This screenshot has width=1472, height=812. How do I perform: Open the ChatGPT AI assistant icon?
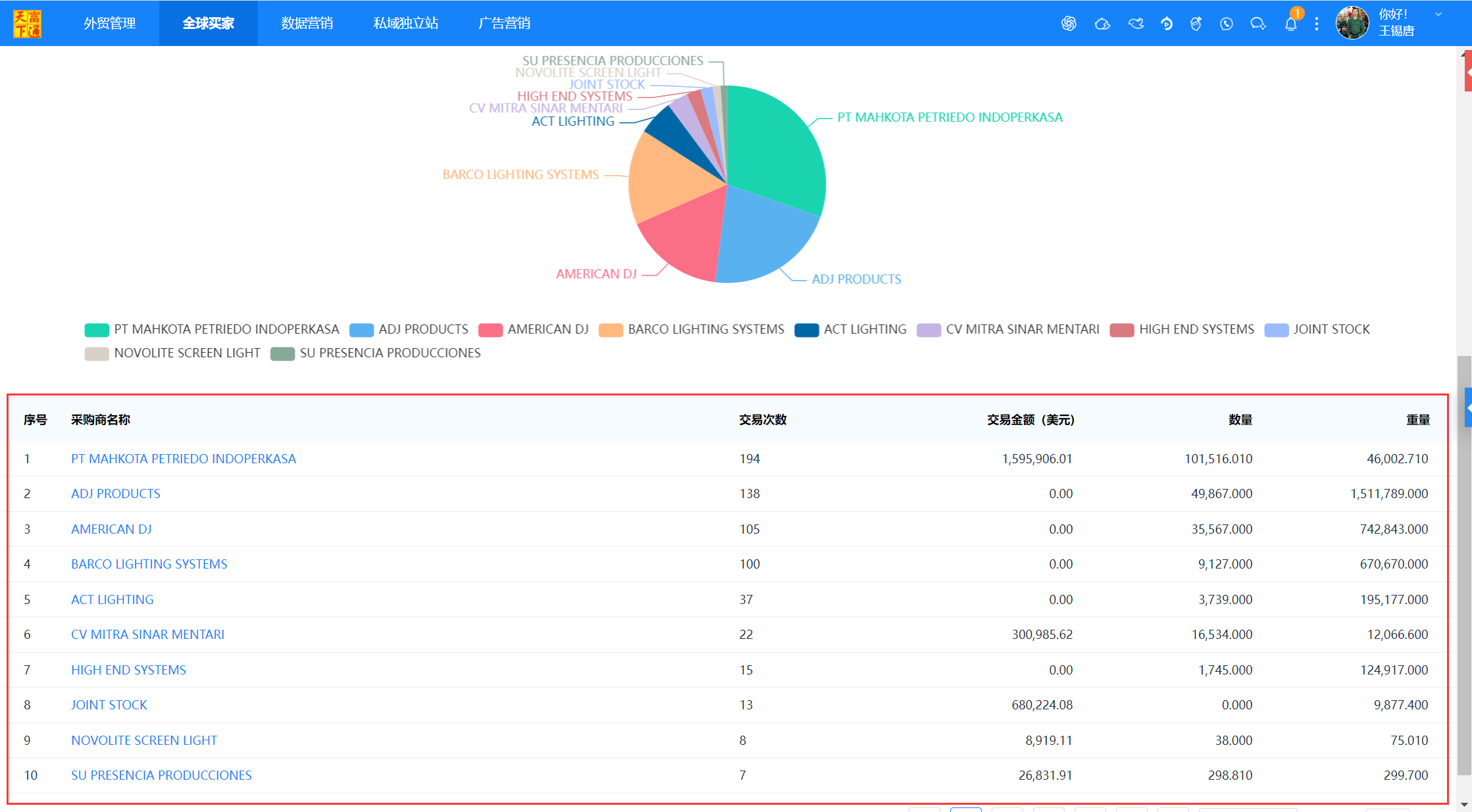(x=1069, y=24)
